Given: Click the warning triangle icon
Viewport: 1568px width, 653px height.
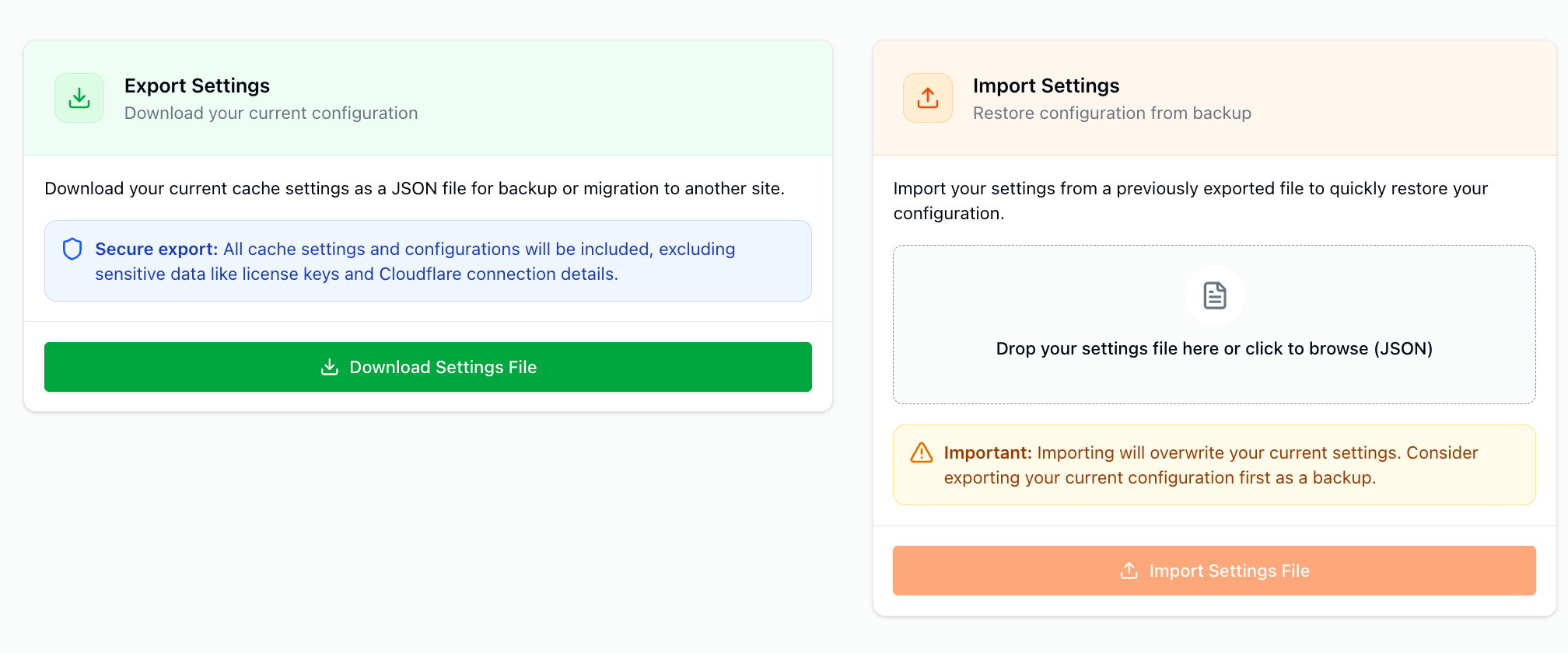Looking at the screenshot, I should point(922,452).
